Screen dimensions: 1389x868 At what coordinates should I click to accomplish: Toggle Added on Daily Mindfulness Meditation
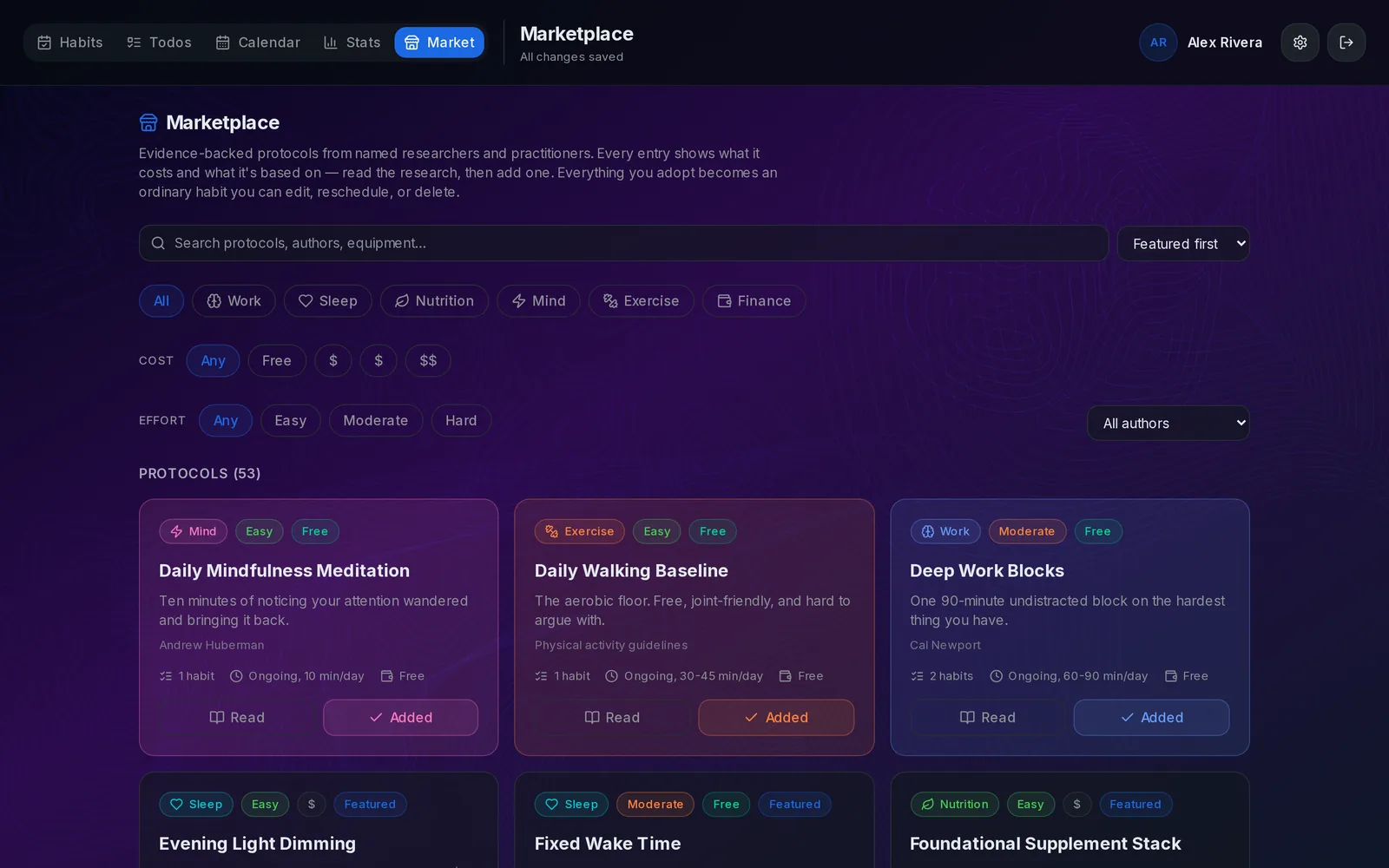[401, 718]
